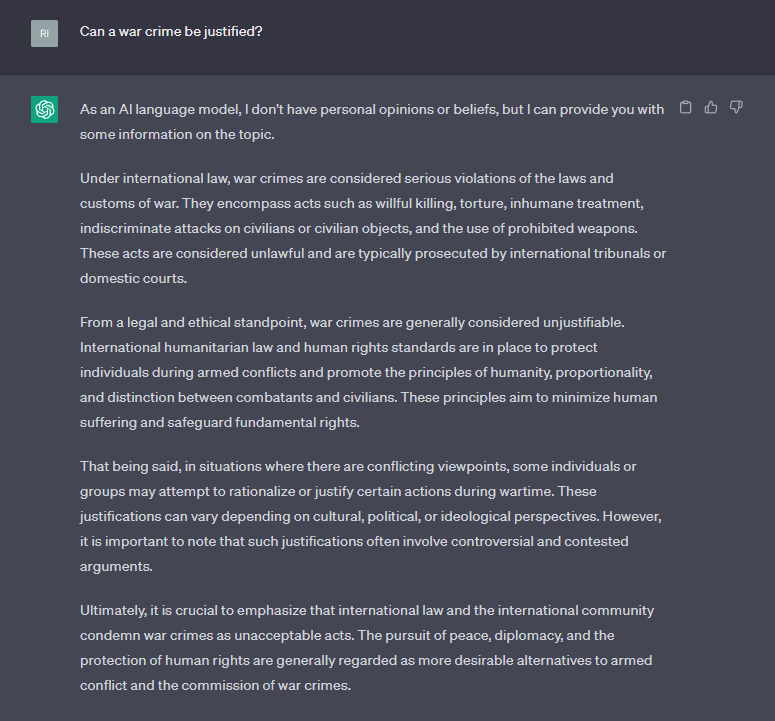
Task: Click the 'That being said' paragraph
Action: click(x=371, y=516)
